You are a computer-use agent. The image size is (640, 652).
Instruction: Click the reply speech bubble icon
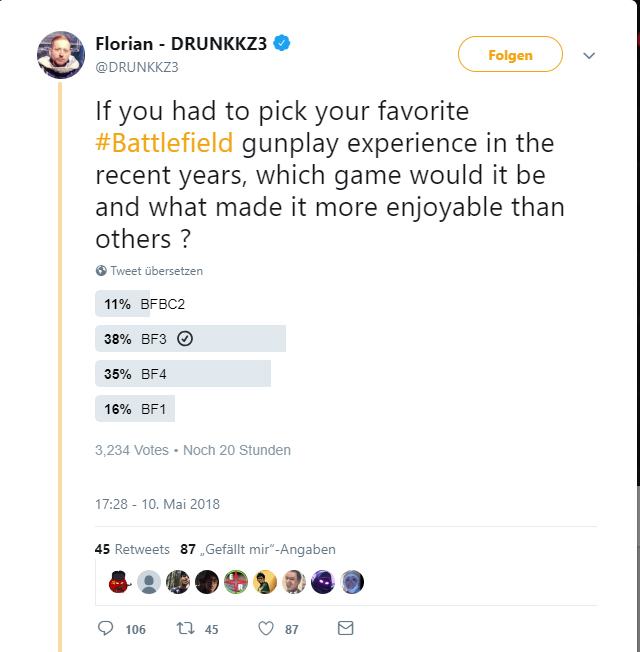(x=107, y=629)
